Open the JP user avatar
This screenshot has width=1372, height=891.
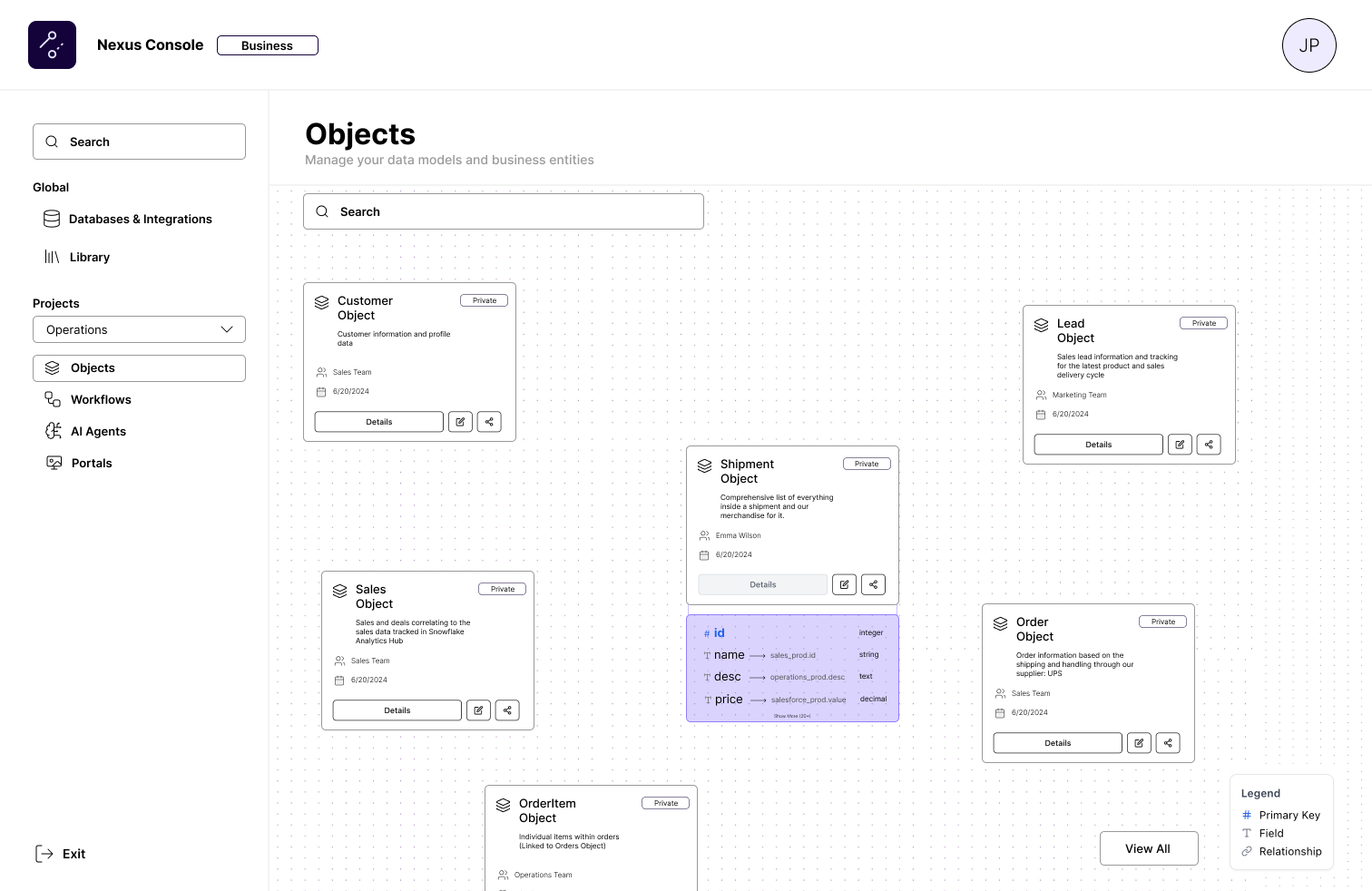tap(1308, 45)
